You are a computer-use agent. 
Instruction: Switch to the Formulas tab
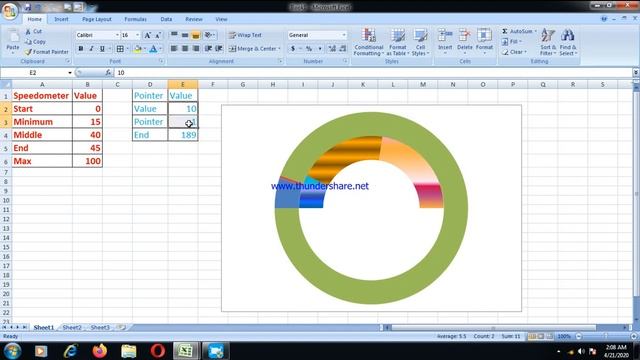(135, 19)
